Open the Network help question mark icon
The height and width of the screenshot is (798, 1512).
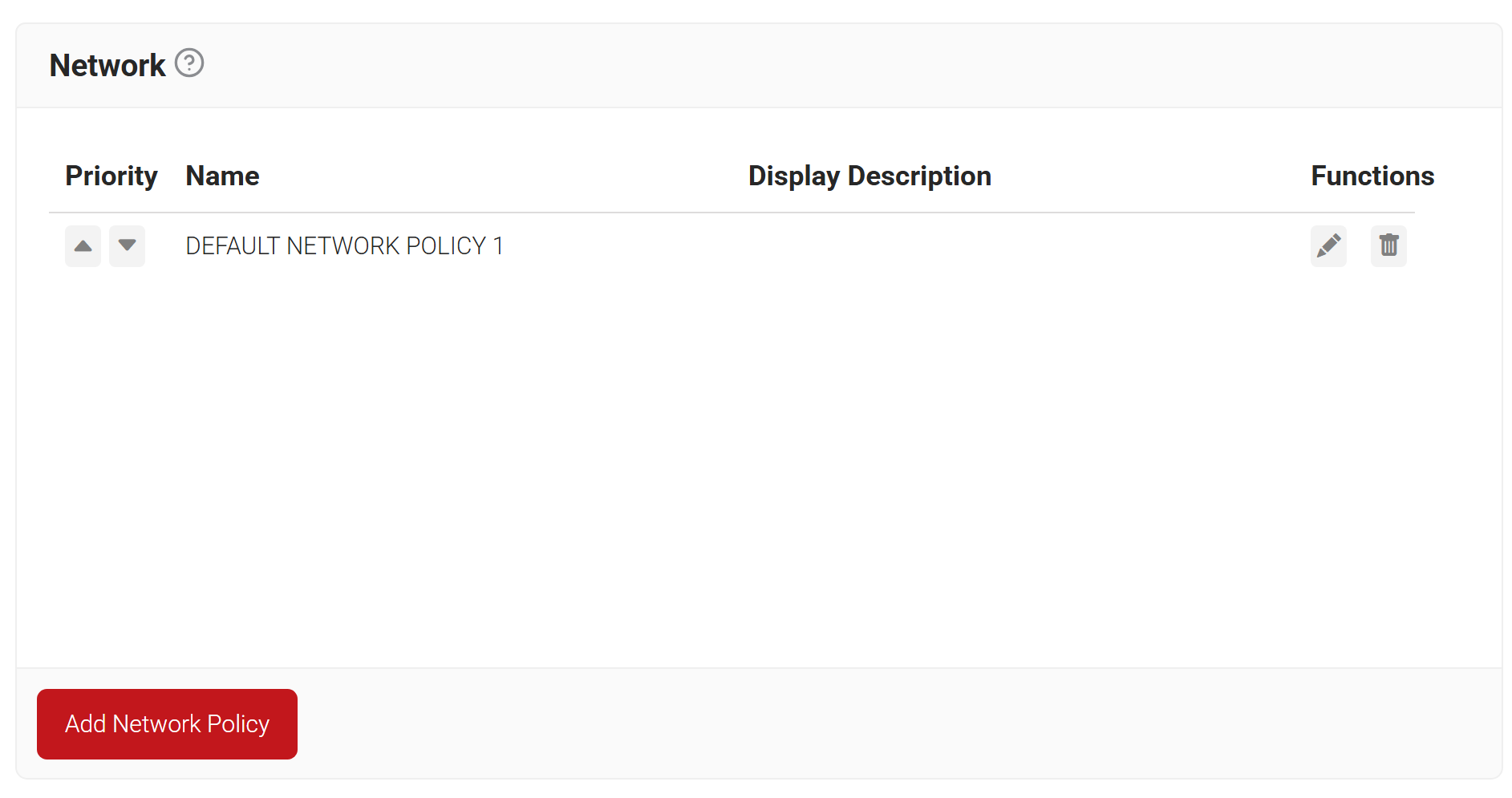tap(189, 63)
